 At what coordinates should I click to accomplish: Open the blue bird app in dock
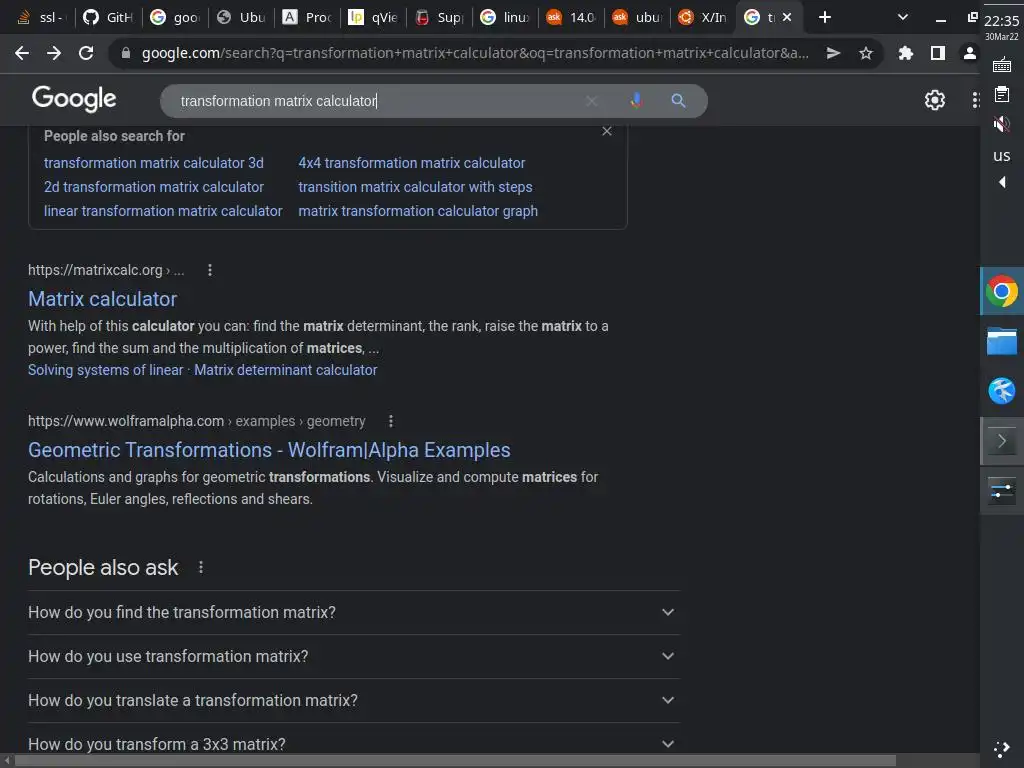click(1002, 391)
